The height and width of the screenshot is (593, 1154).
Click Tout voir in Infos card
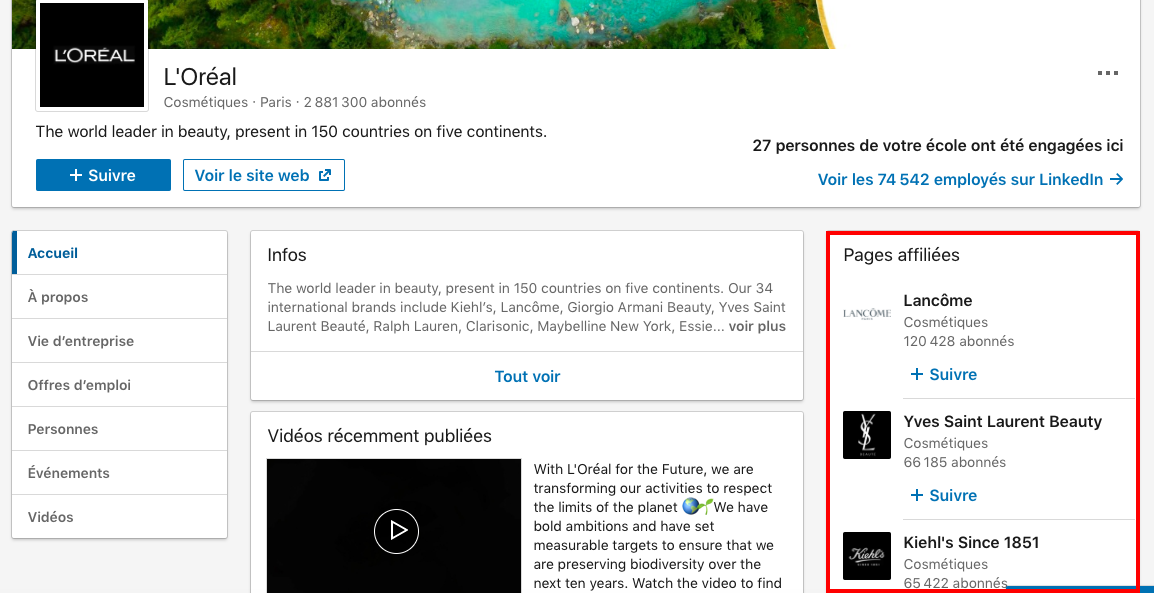coord(527,377)
